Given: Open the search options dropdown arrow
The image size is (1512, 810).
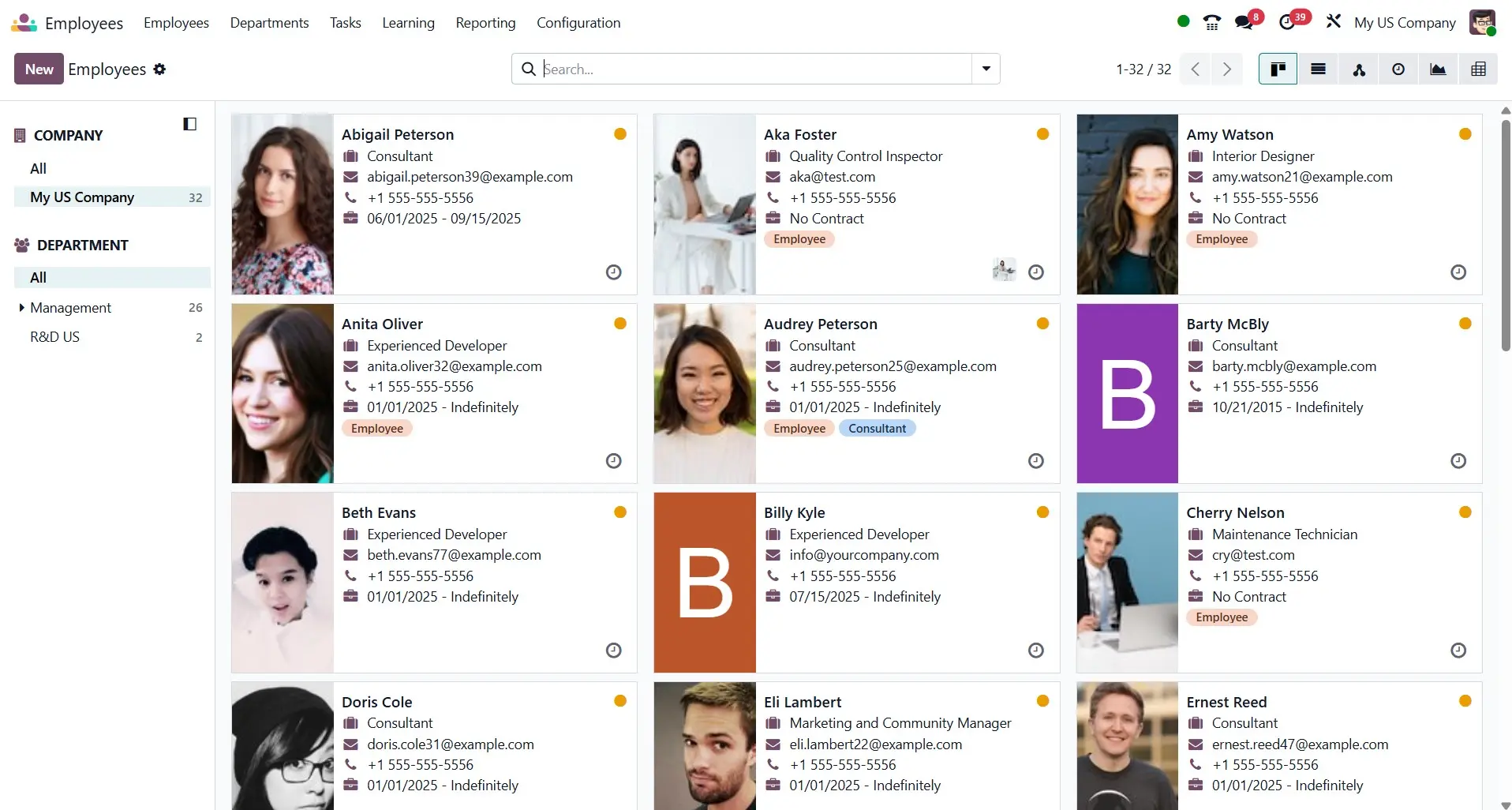Looking at the screenshot, I should (986, 69).
